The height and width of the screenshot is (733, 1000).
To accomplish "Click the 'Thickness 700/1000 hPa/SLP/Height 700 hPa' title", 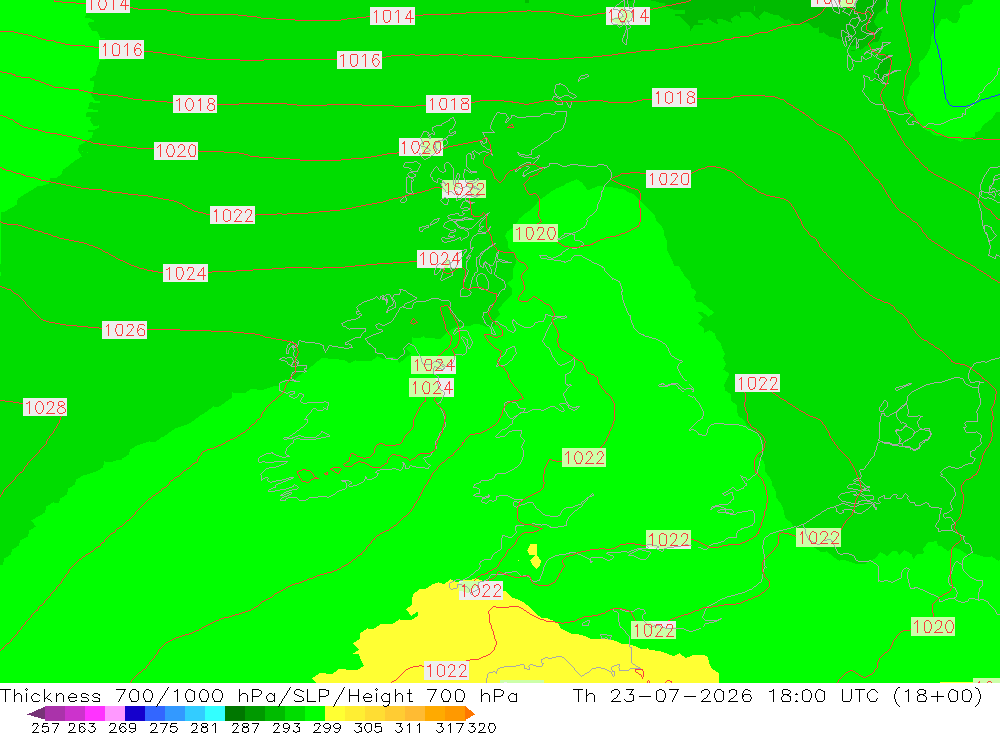I will click(x=259, y=695).
